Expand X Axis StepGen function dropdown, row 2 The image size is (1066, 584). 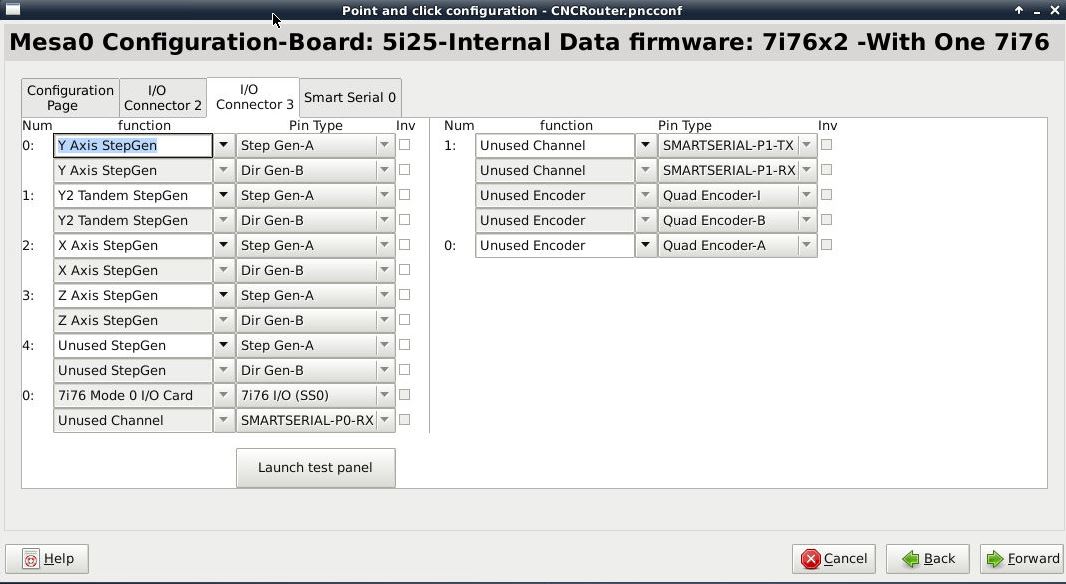point(224,245)
